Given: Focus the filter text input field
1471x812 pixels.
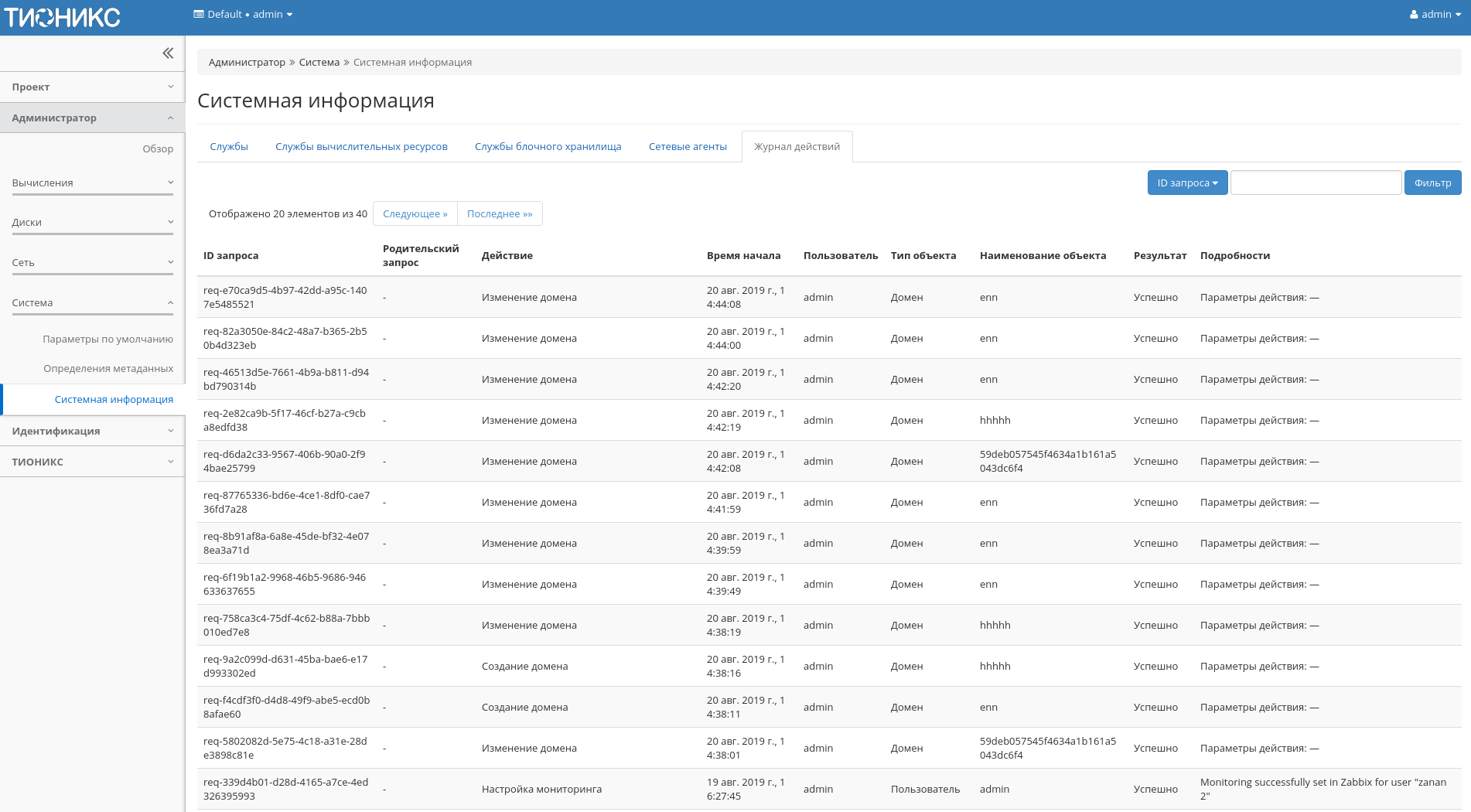Looking at the screenshot, I should click(x=1316, y=183).
